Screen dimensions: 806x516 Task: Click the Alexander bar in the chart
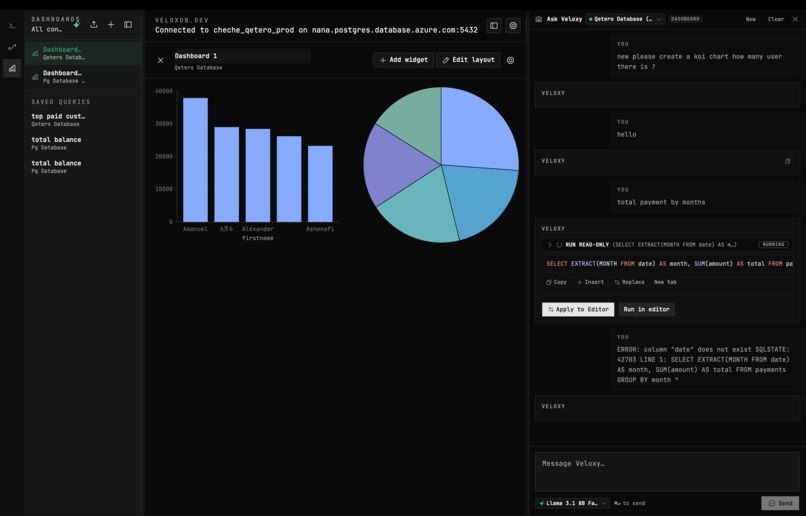tap(258, 175)
